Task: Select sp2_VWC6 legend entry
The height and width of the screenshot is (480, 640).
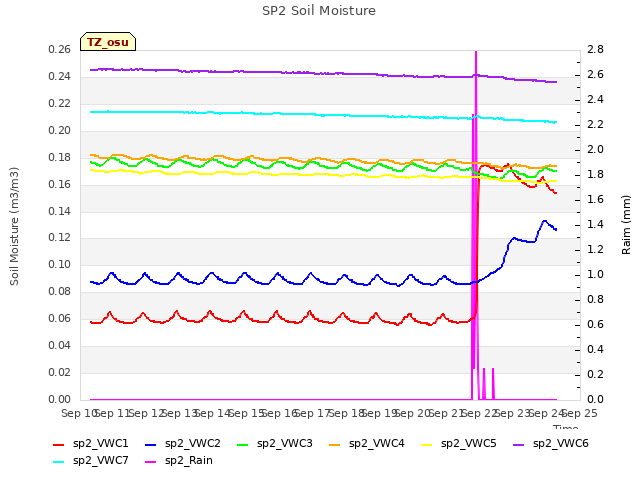Action: tap(551, 443)
